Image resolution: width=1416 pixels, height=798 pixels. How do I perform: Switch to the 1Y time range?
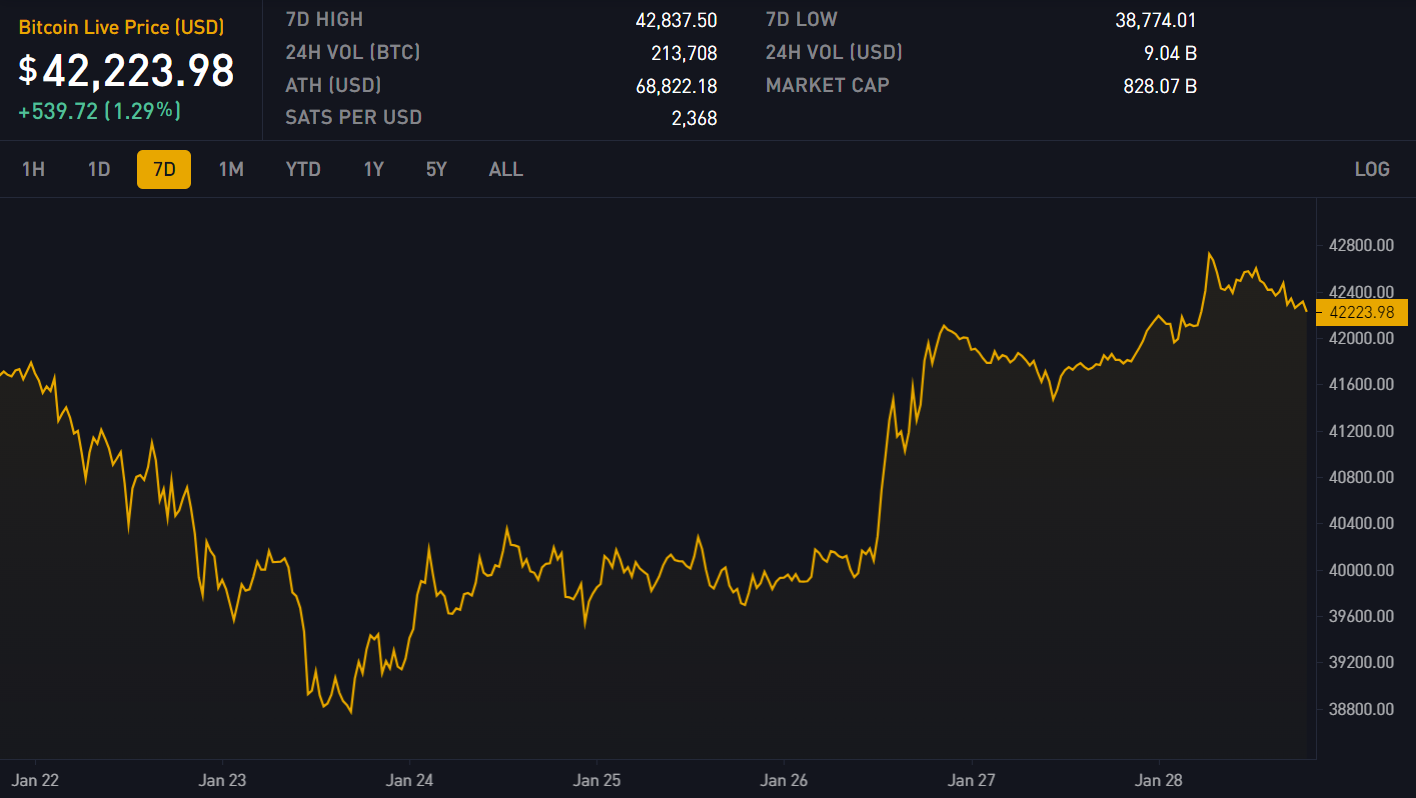coord(374,169)
